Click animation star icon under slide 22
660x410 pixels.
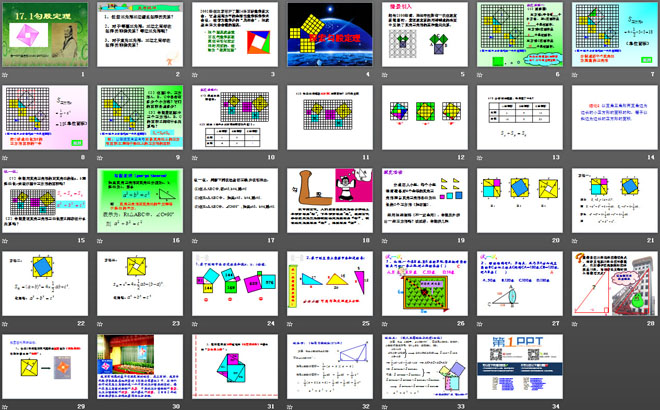[5, 324]
